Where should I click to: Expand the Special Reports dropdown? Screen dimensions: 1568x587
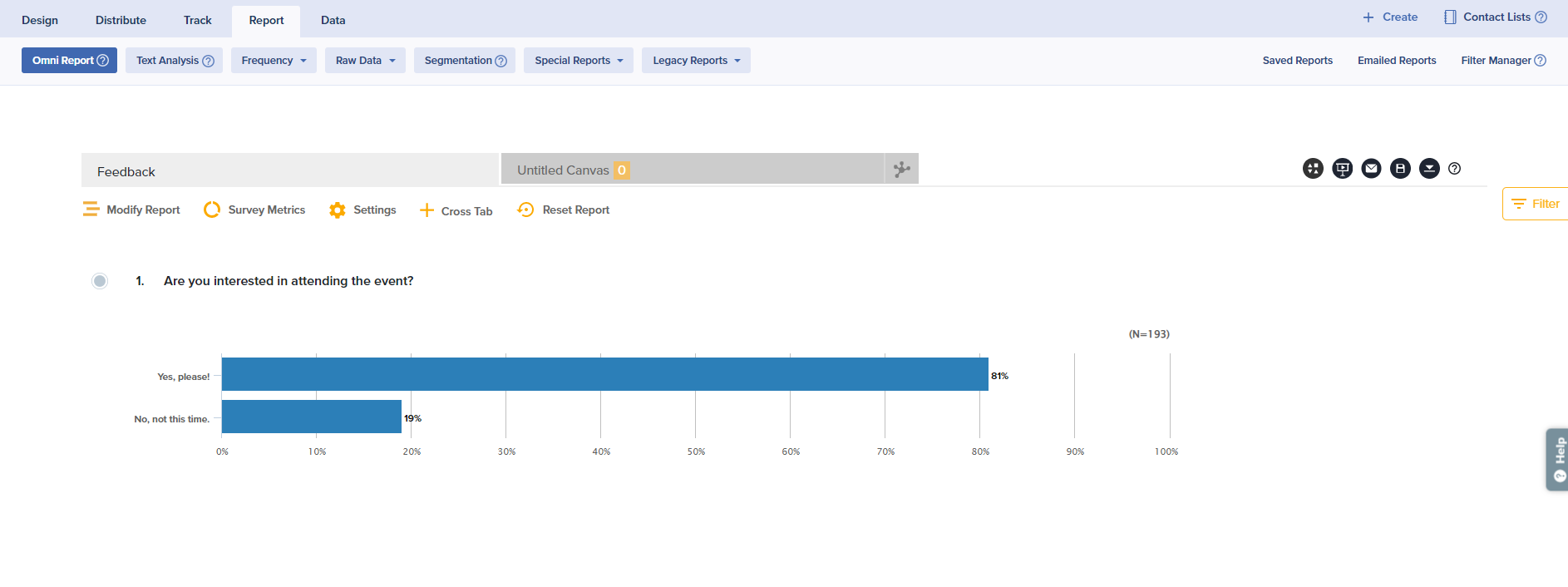point(578,61)
